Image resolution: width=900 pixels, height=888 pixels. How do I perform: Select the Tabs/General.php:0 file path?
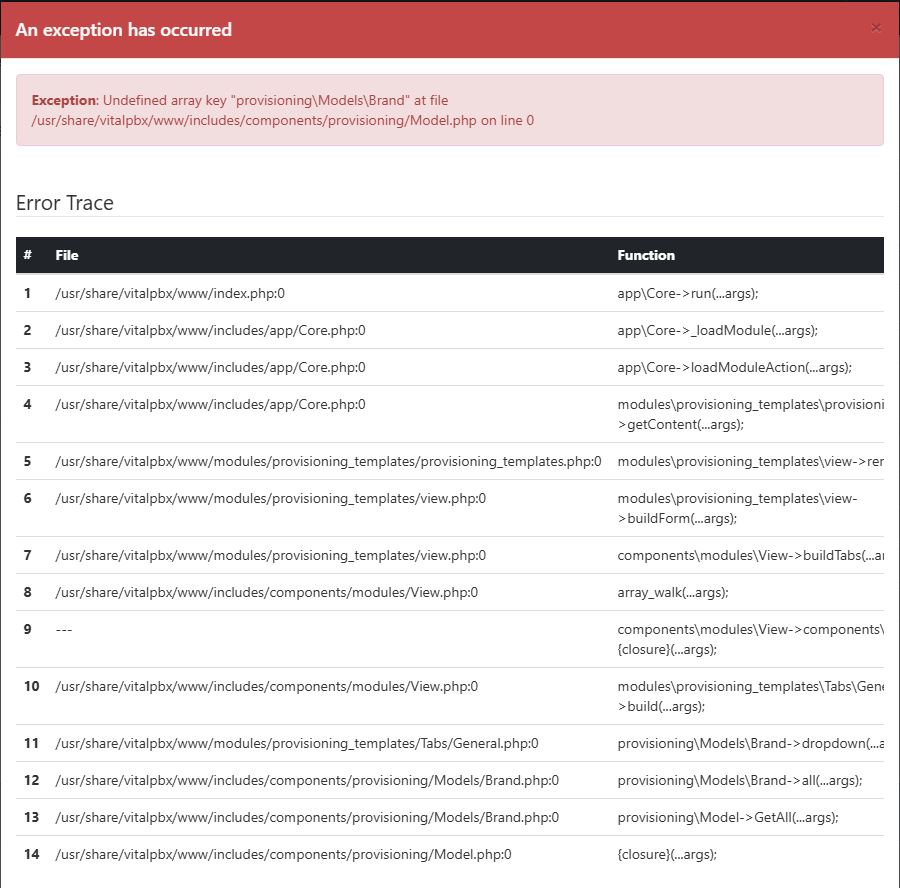coord(297,743)
